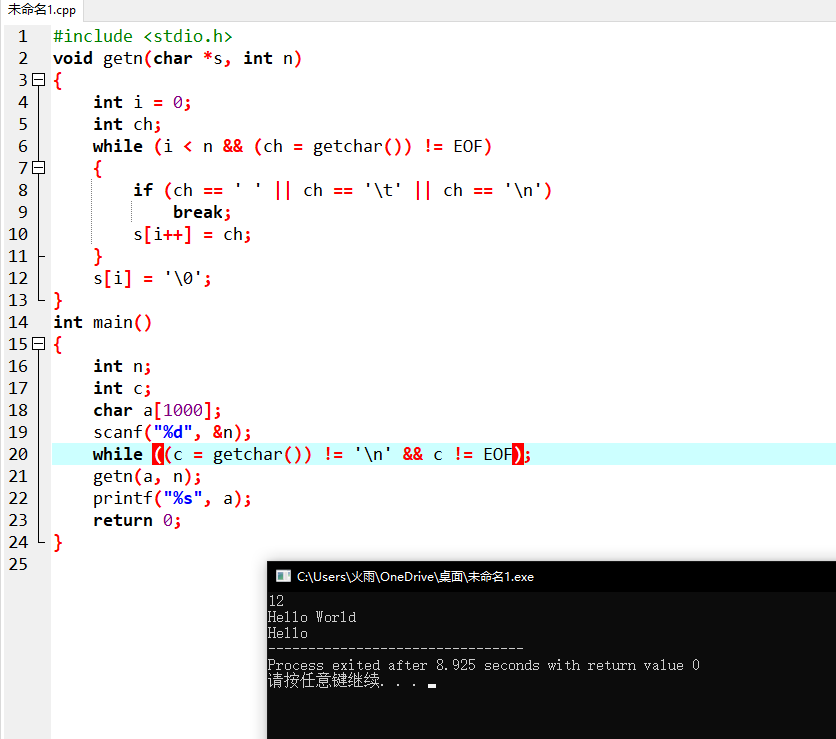The width and height of the screenshot is (836, 739).
Task: Click 'EOF' on line 6
Action: point(468,147)
